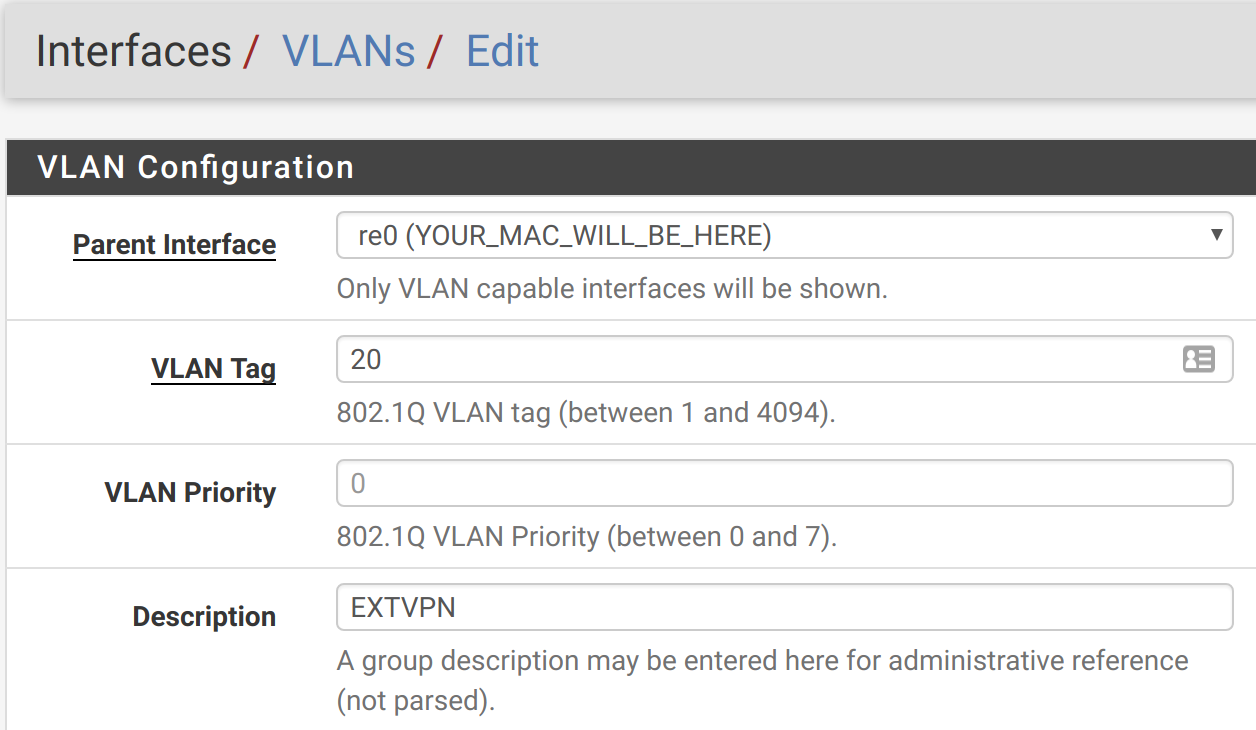
Task: Select the chevron on the interface selector
Action: 1216,235
